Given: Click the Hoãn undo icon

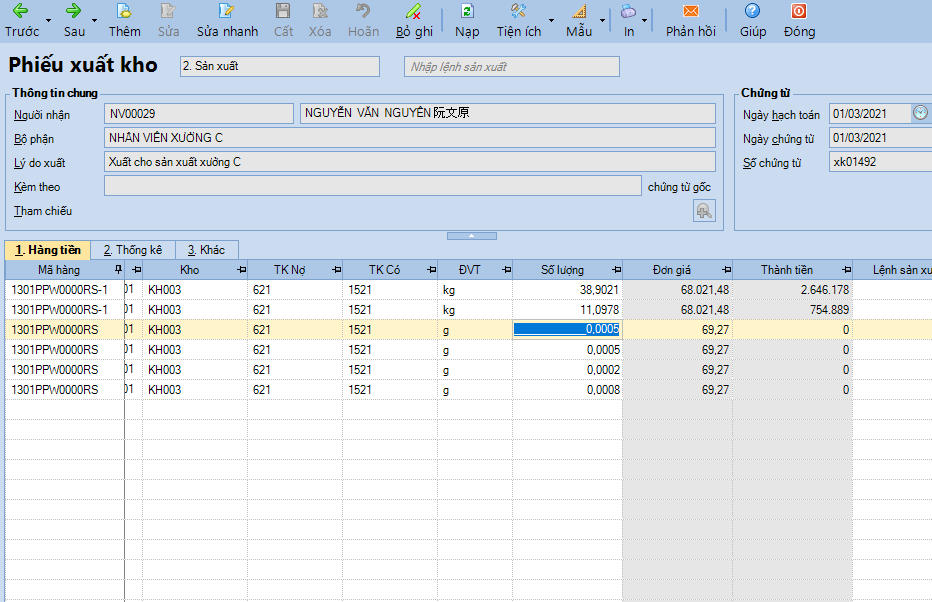Looking at the screenshot, I should (363, 20).
